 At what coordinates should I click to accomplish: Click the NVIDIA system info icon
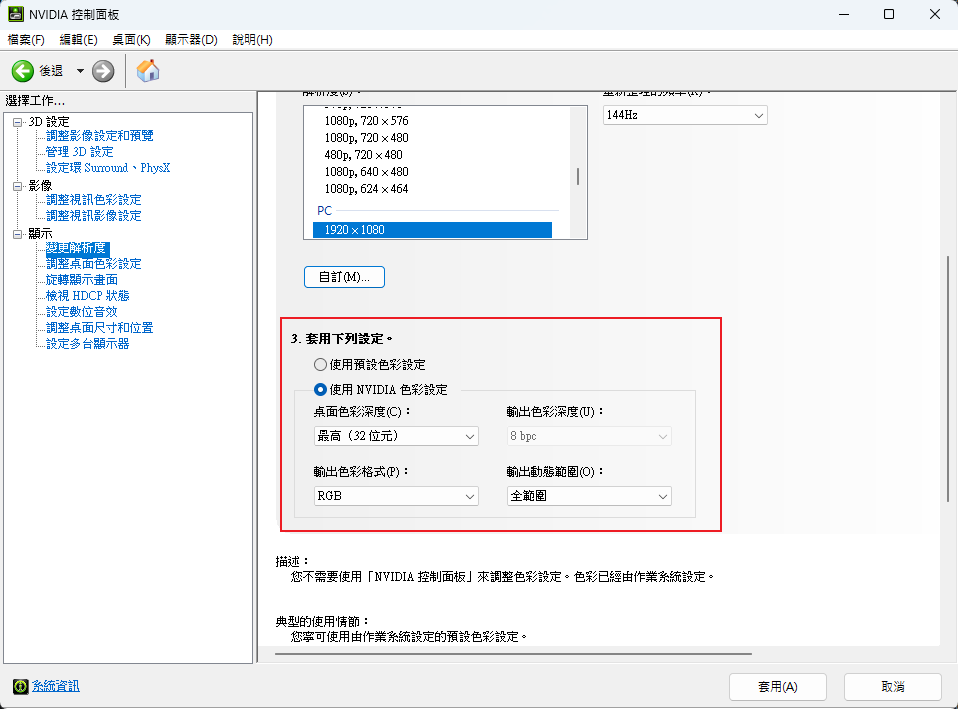[20, 686]
